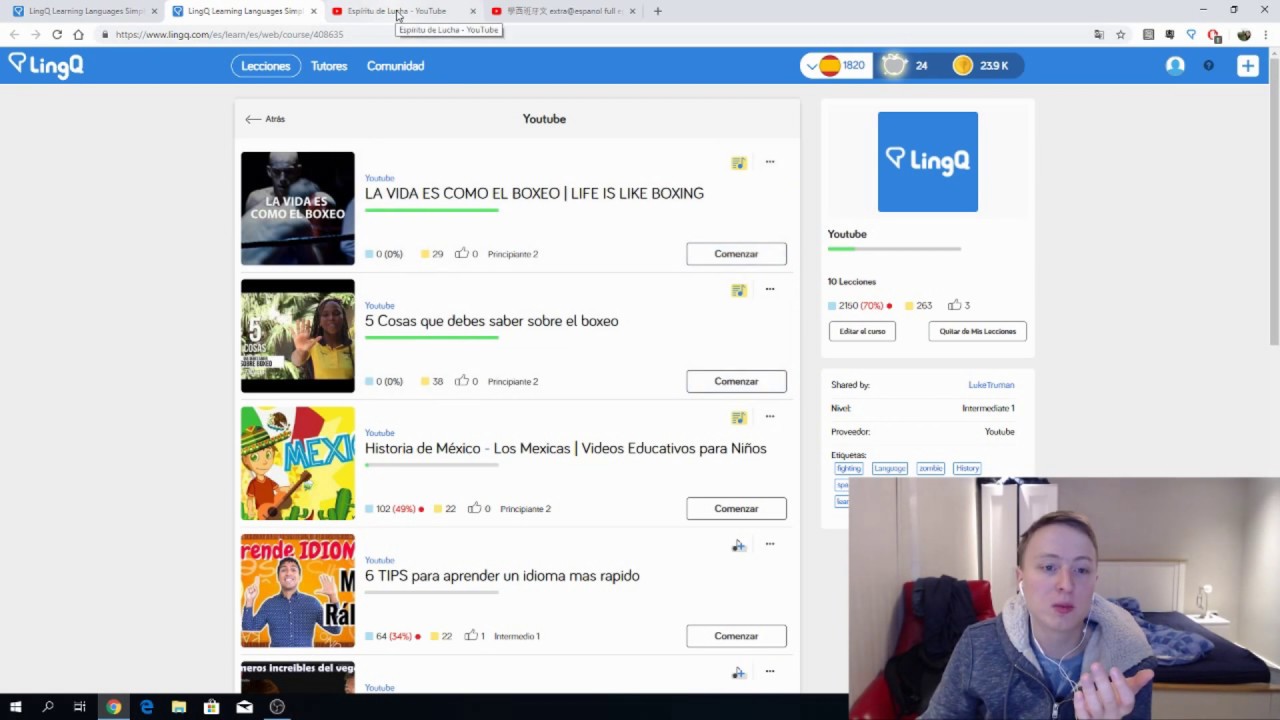Open more options for 5 Cosas sobre el boxeo
The width and height of the screenshot is (1280, 720).
click(770, 289)
